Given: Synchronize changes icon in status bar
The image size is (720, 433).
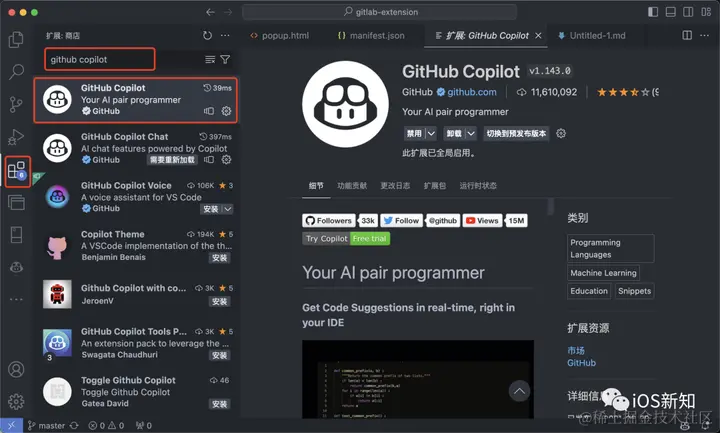Looking at the screenshot, I should (x=74, y=425).
